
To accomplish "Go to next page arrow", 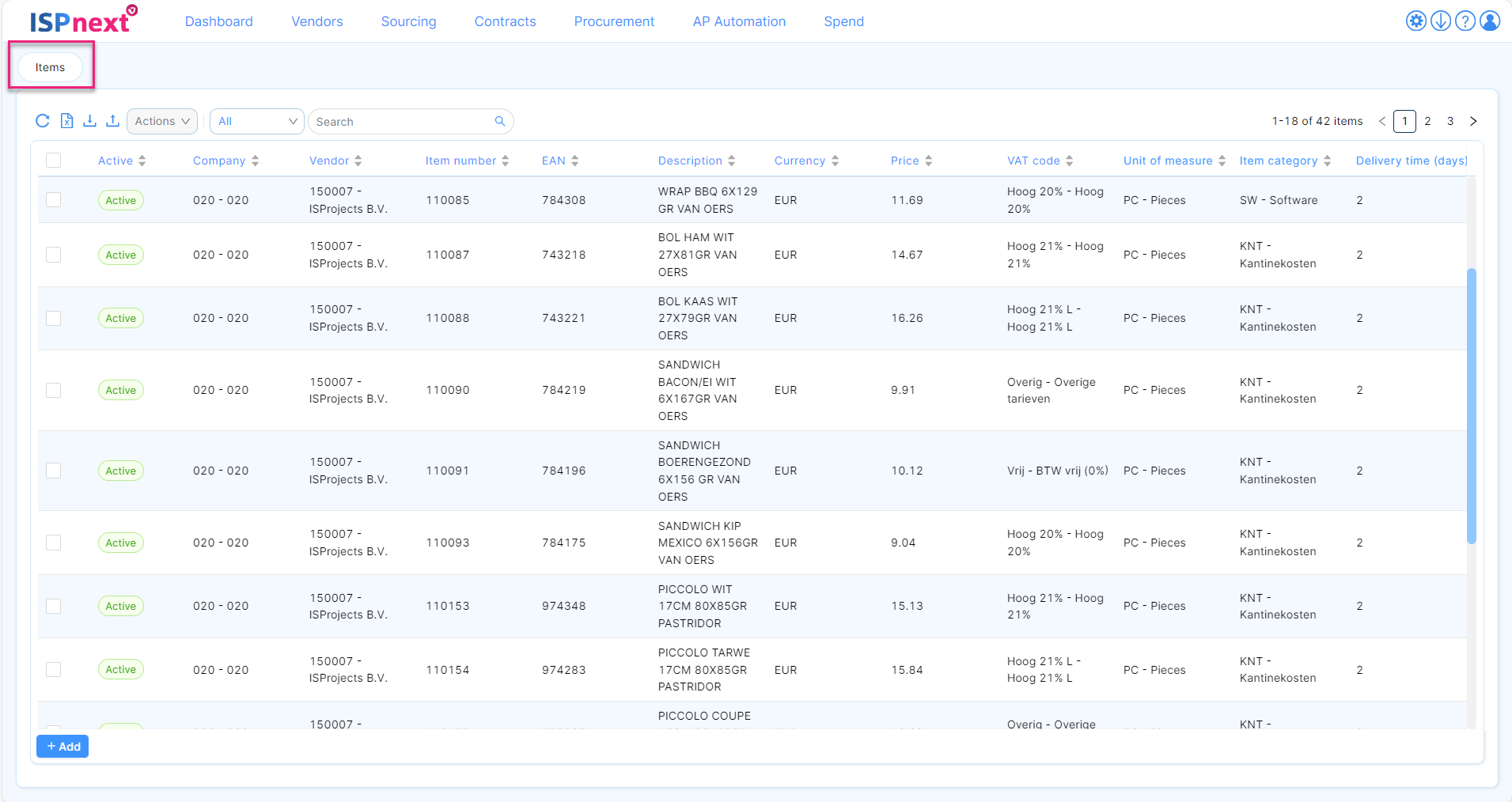I will tap(1473, 121).
